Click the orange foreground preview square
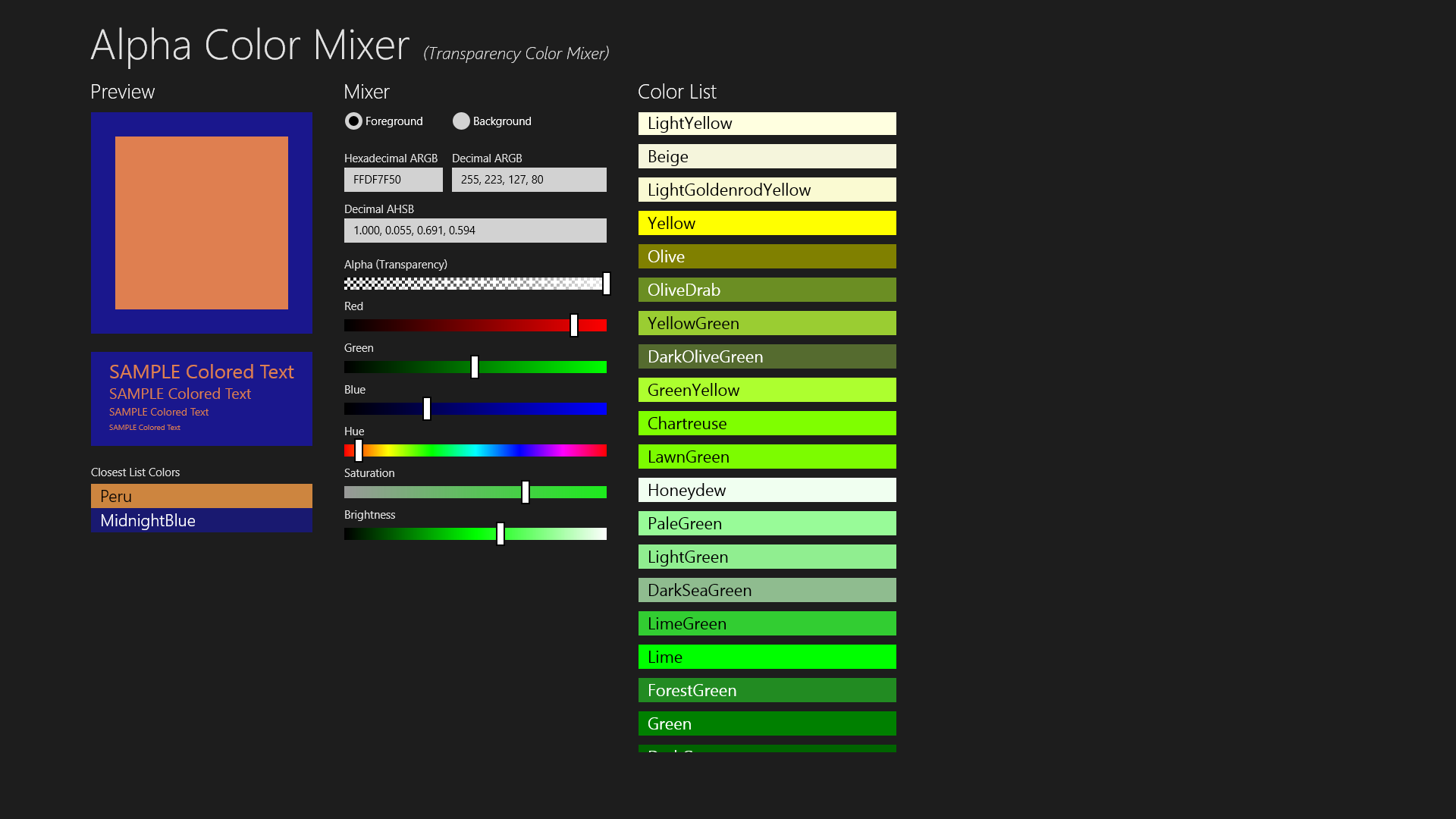This screenshot has height=819, width=1456. (x=201, y=223)
